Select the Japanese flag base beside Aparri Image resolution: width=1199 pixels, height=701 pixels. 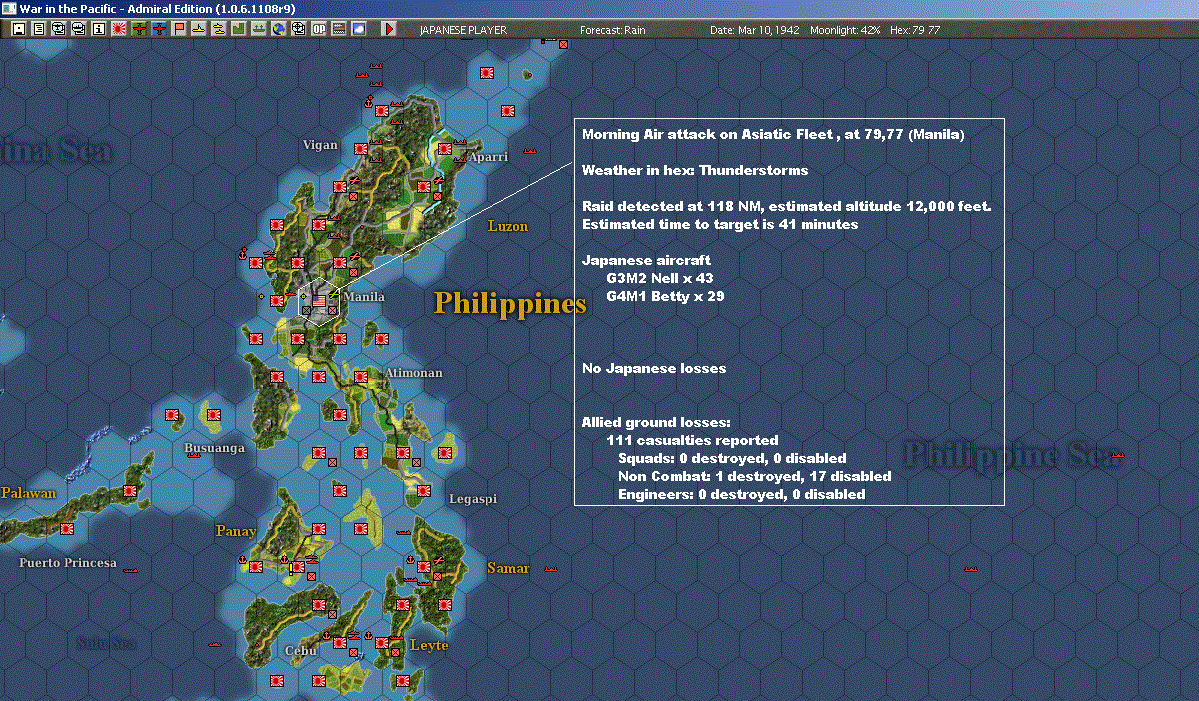(x=444, y=149)
